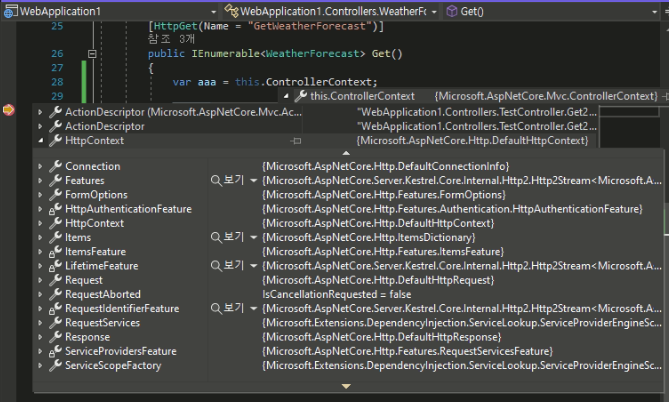669x402 pixels.
Task: Click the locked wrench icon beside LifetimeFeature
Action: click(x=55, y=265)
